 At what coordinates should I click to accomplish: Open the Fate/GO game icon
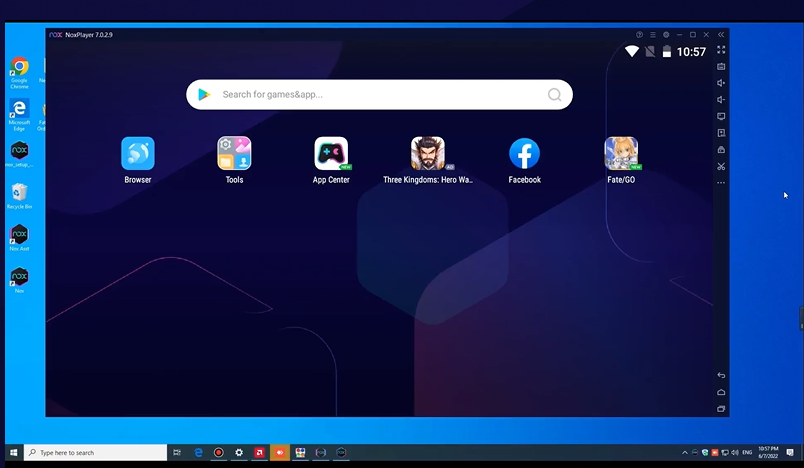click(x=621, y=153)
